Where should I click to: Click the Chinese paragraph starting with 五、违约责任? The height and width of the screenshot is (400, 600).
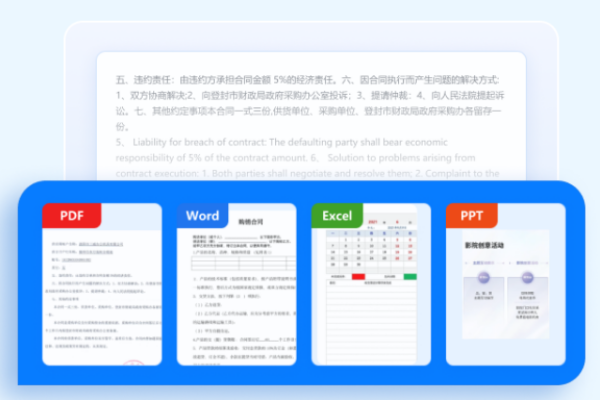[x=310, y=103]
